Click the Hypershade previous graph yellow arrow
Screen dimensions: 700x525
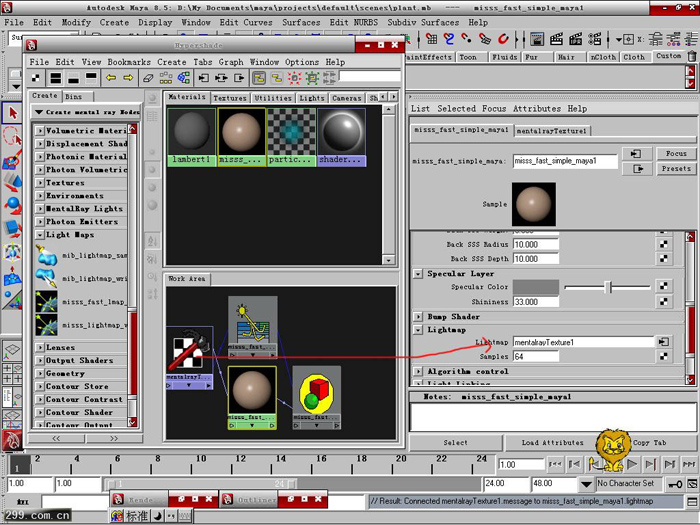(x=111, y=78)
